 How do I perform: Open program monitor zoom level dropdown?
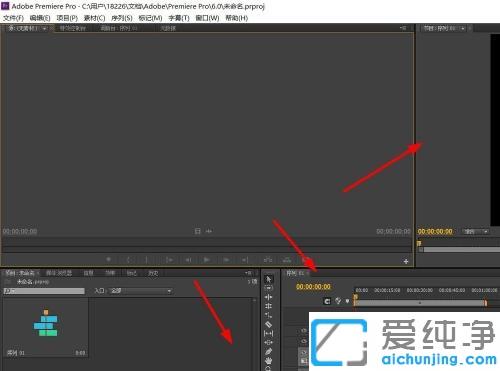pos(476,231)
